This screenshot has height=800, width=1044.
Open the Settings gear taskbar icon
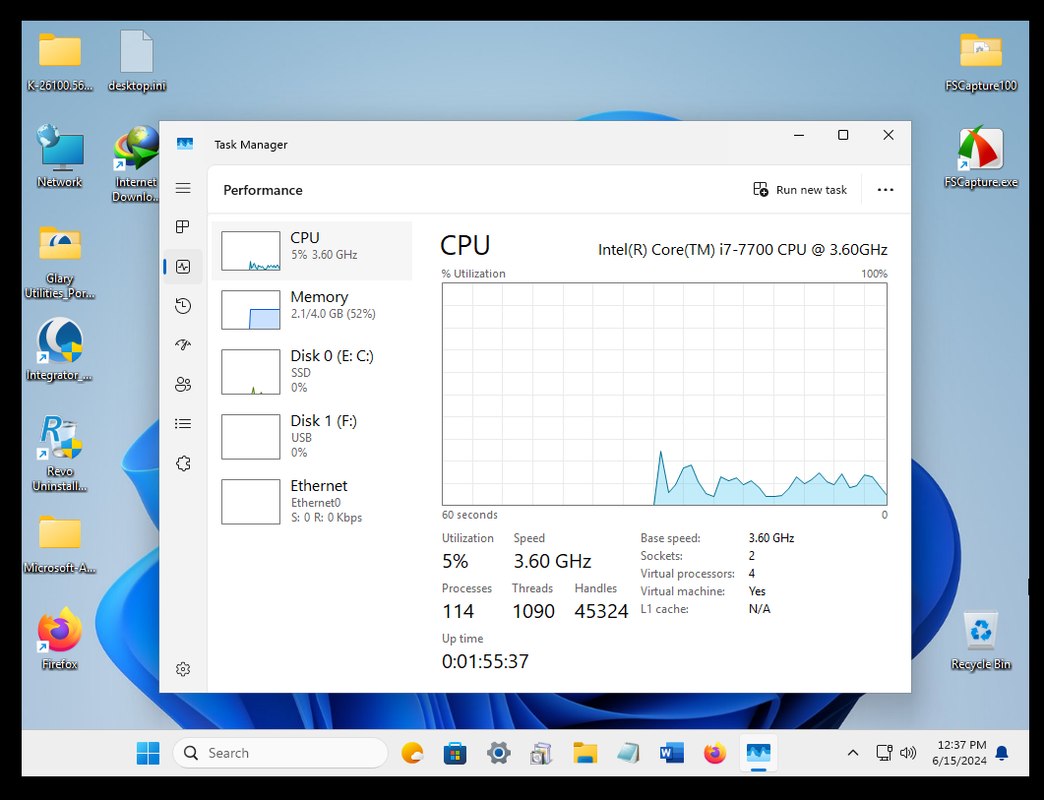coord(498,753)
